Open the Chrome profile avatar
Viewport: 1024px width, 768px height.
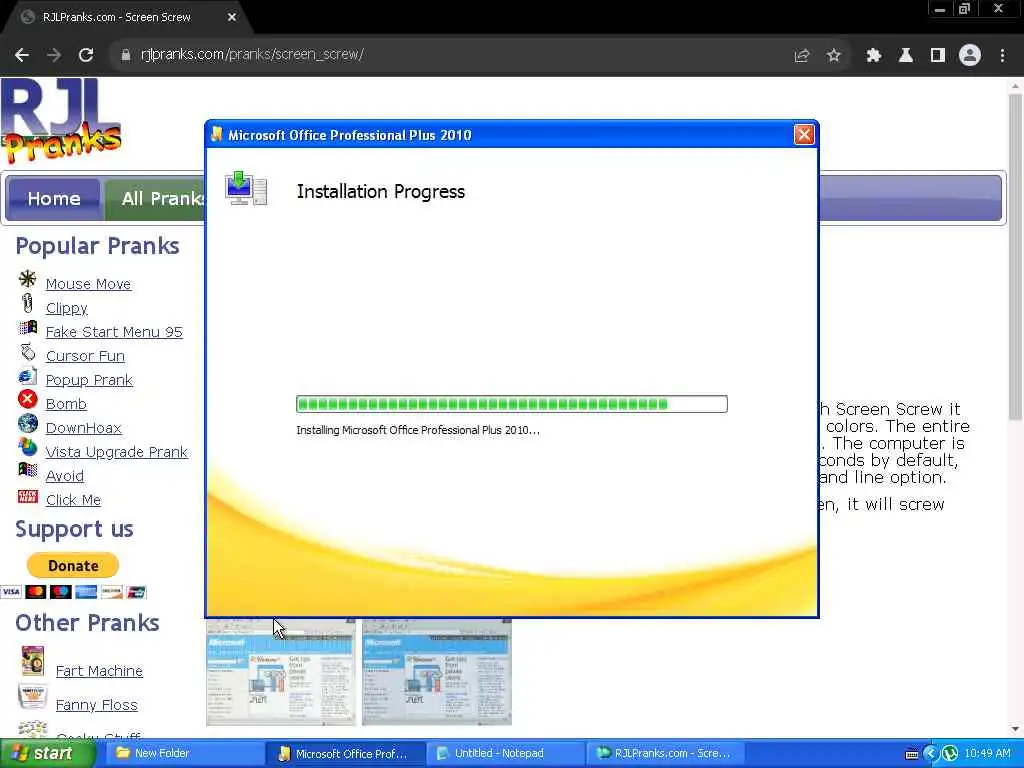tap(970, 56)
